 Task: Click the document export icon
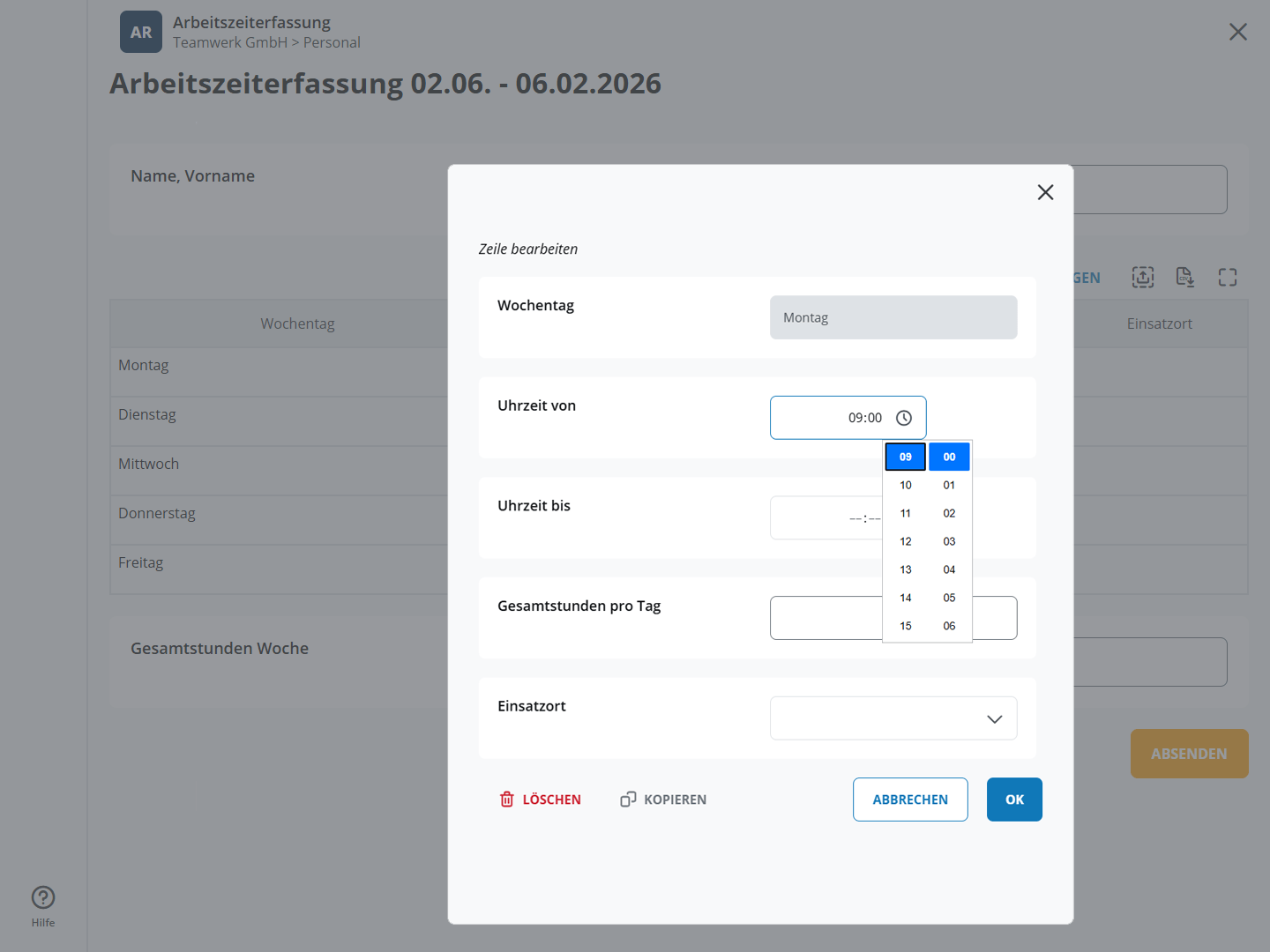(x=1185, y=278)
